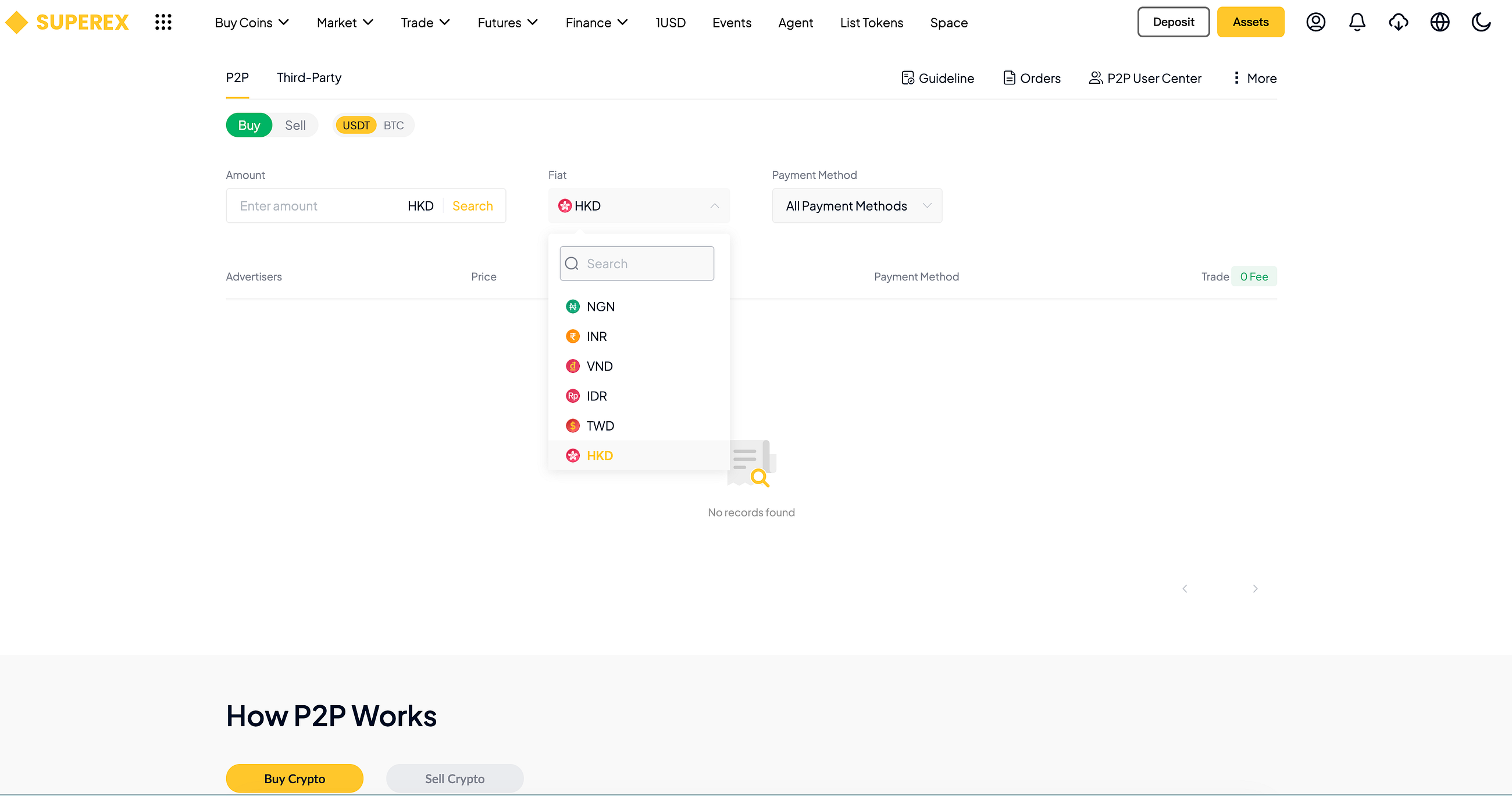Open the Agent menu item
The width and height of the screenshot is (1512, 796).
point(796,23)
